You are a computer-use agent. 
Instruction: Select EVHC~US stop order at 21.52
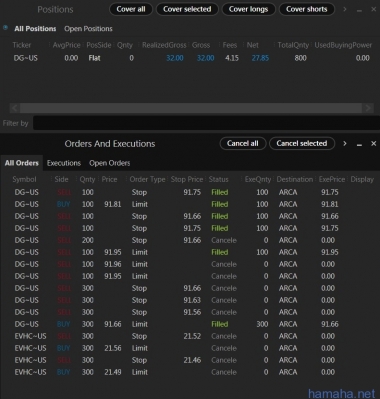(190, 336)
